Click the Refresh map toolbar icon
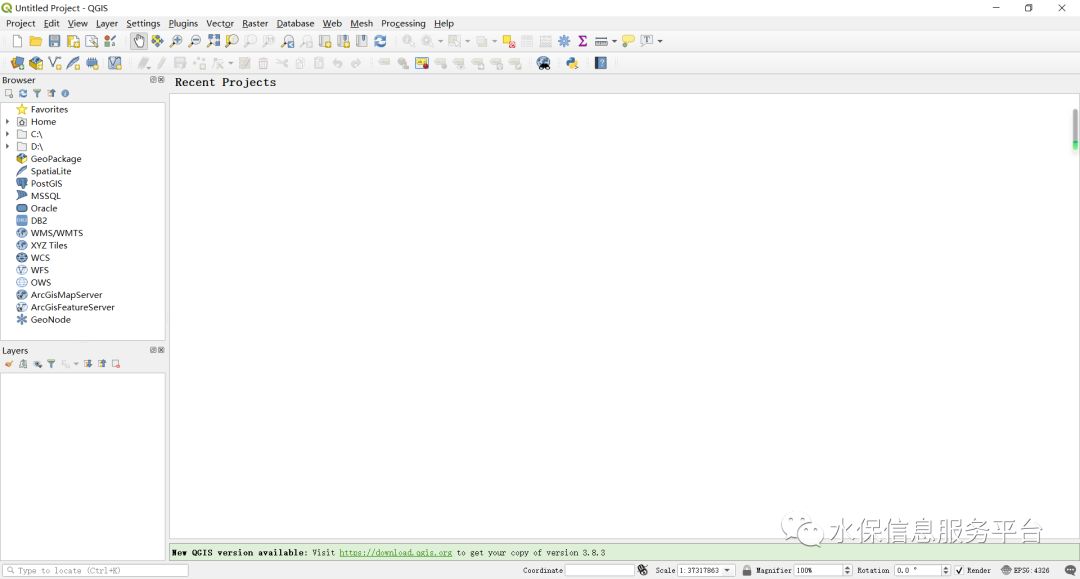Image resolution: width=1080 pixels, height=579 pixels. click(x=380, y=41)
